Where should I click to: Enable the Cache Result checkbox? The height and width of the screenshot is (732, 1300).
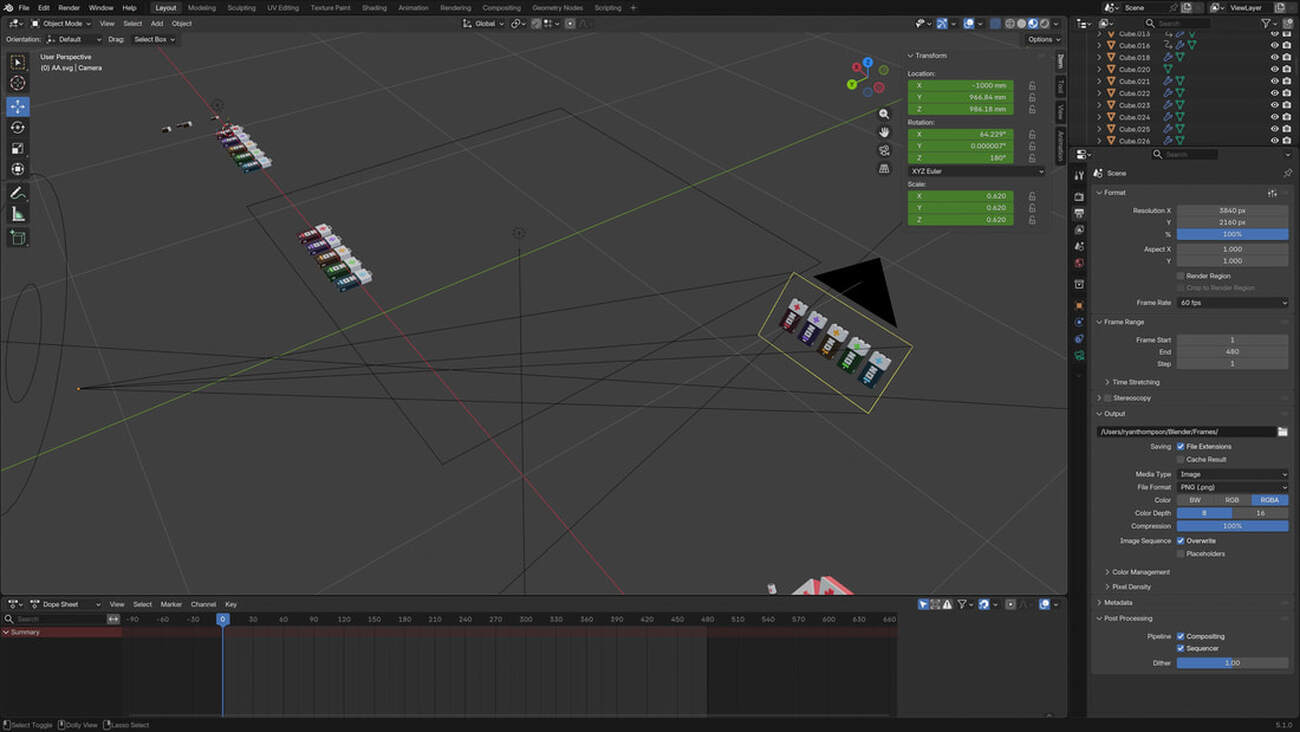click(x=1181, y=460)
